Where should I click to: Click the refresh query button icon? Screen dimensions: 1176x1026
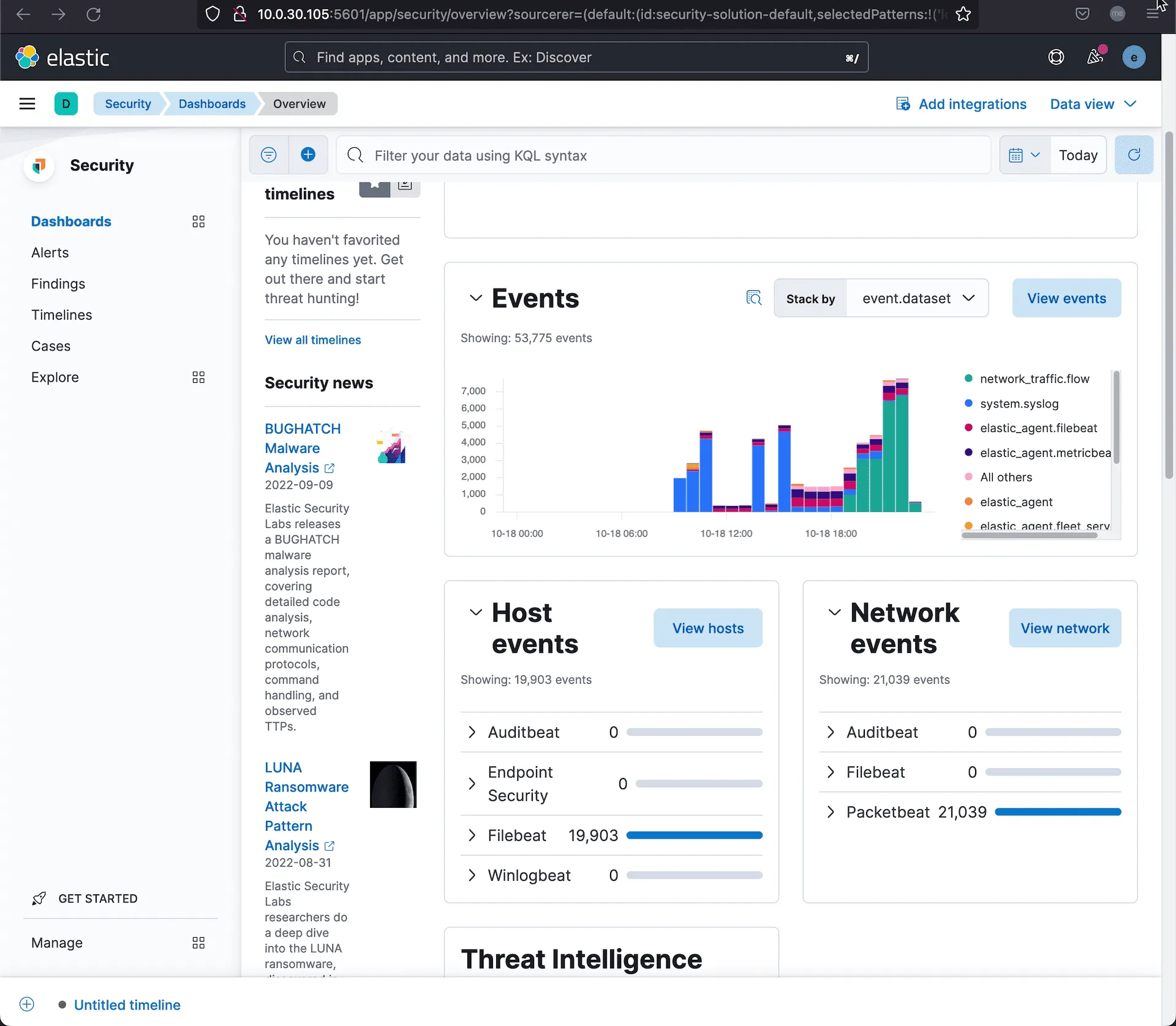(x=1133, y=155)
